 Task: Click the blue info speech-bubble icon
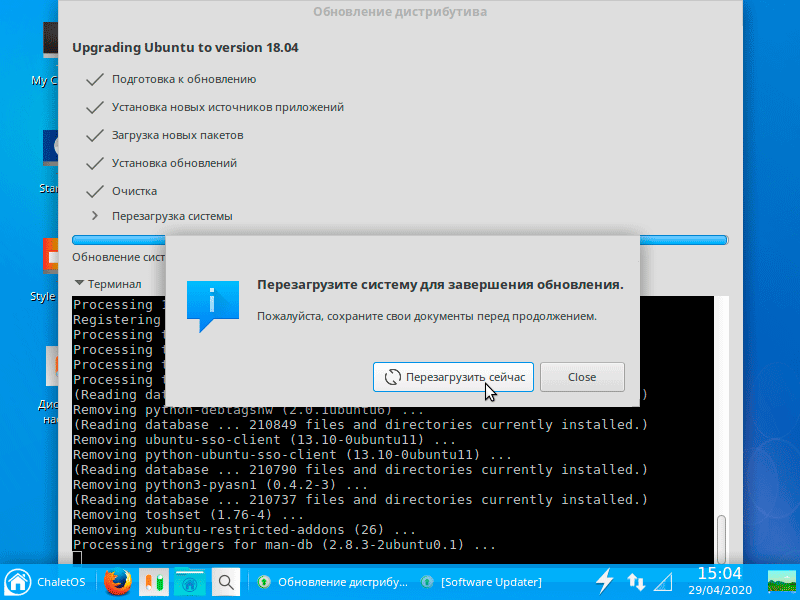point(213,306)
